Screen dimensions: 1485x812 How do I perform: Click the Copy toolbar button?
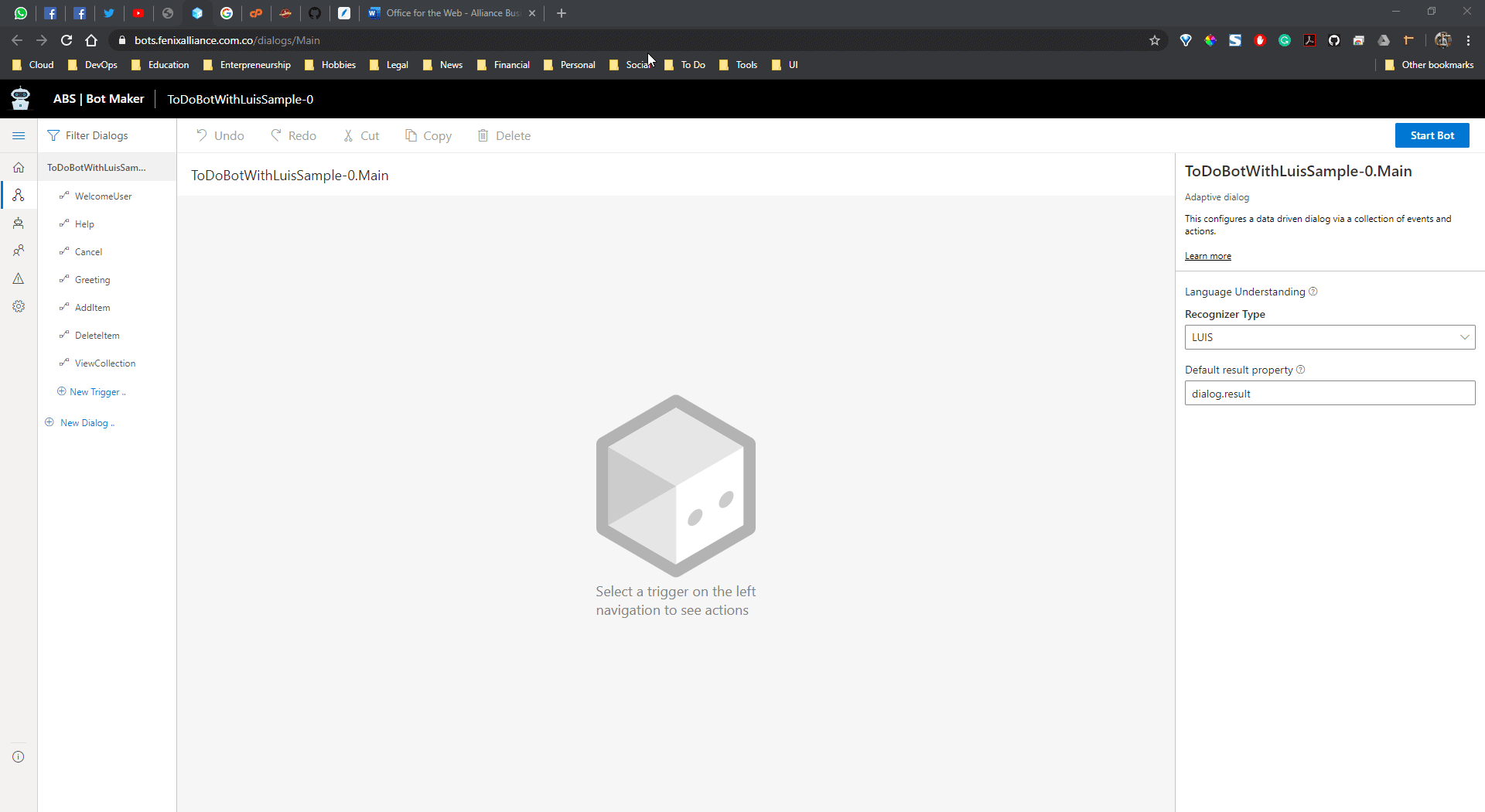tap(428, 135)
